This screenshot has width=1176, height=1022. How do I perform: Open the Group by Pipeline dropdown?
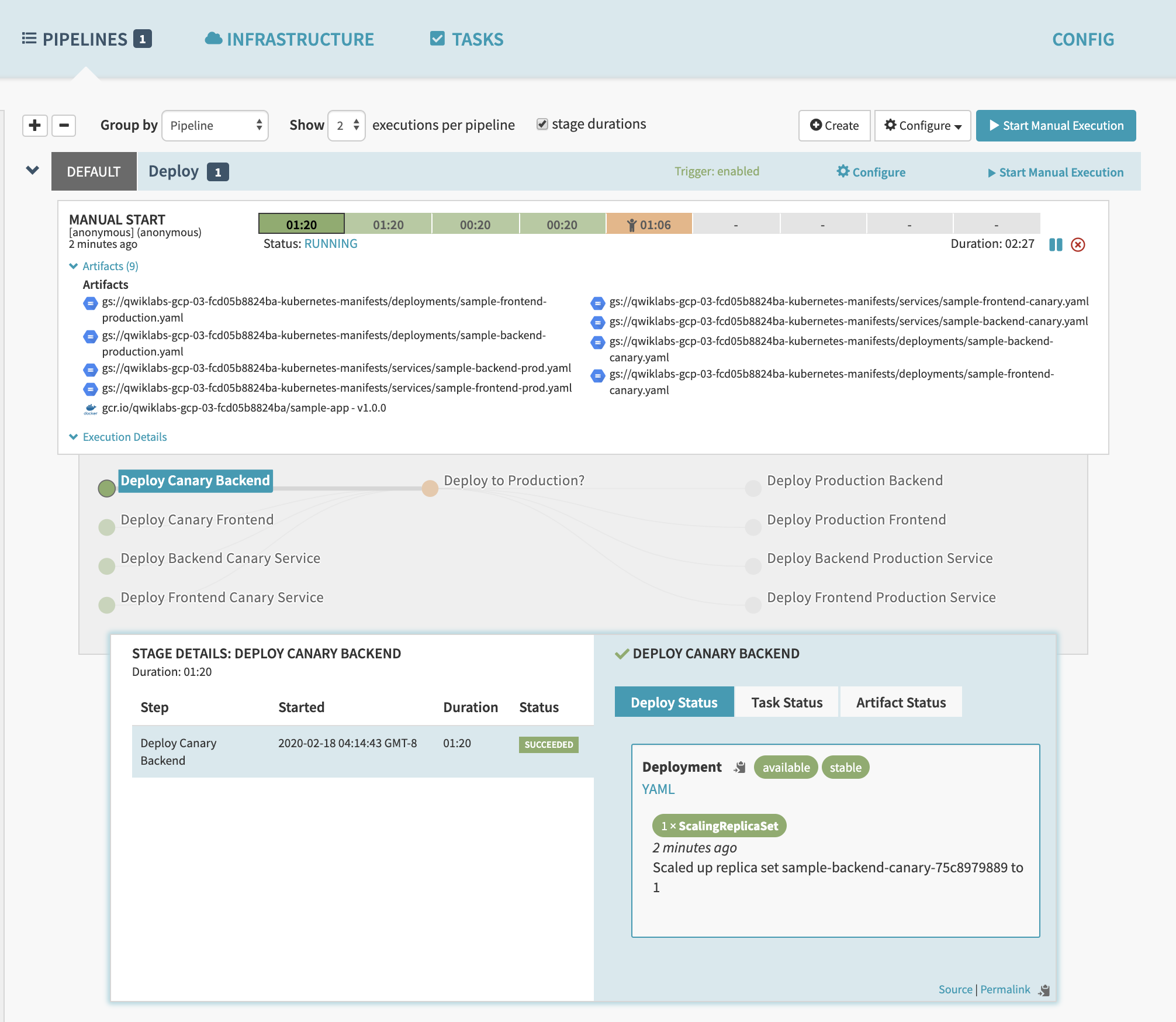coord(215,126)
